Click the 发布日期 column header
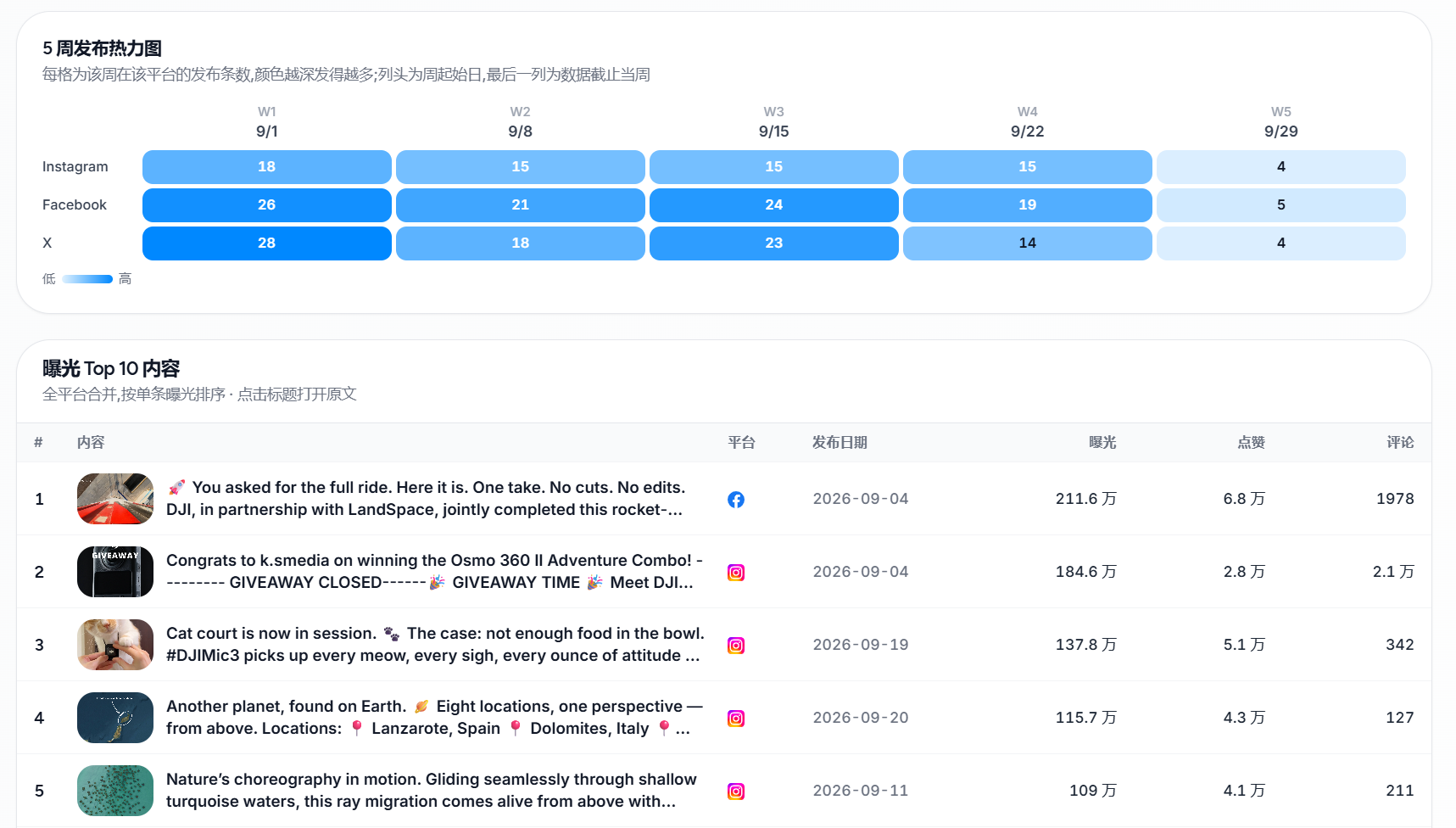This screenshot has height=828, width=1456. pyautogui.click(x=840, y=443)
